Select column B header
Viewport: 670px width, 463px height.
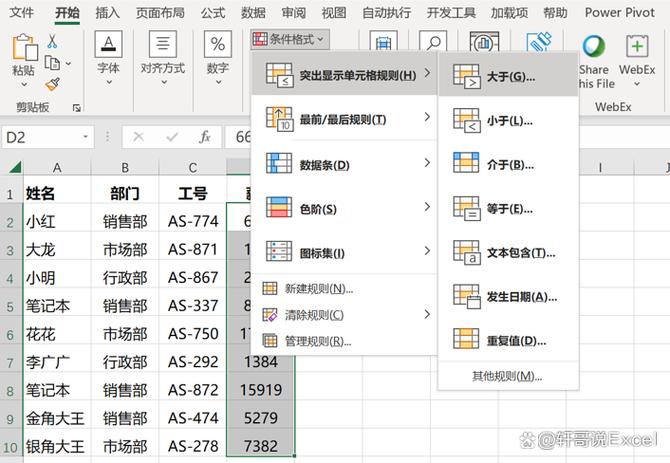125,167
